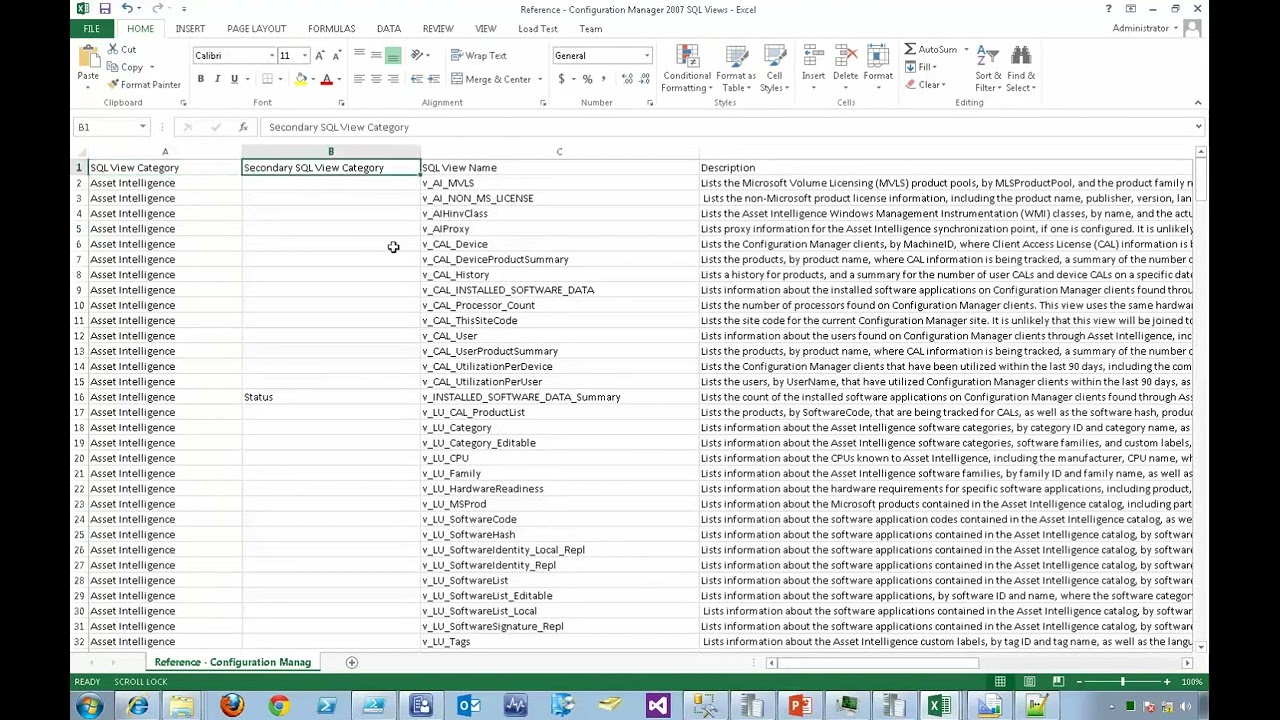This screenshot has height=720, width=1280.
Task: Apply comma style
Action: click(603, 79)
